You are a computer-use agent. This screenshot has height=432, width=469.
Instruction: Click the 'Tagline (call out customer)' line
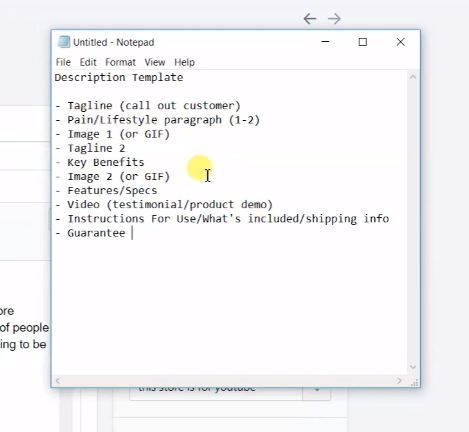pyautogui.click(x=148, y=106)
